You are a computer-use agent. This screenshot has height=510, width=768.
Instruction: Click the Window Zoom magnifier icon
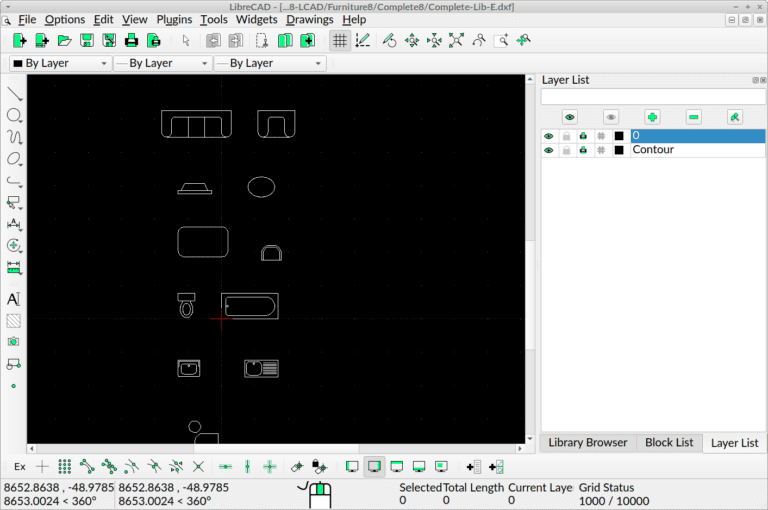pos(501,40)
